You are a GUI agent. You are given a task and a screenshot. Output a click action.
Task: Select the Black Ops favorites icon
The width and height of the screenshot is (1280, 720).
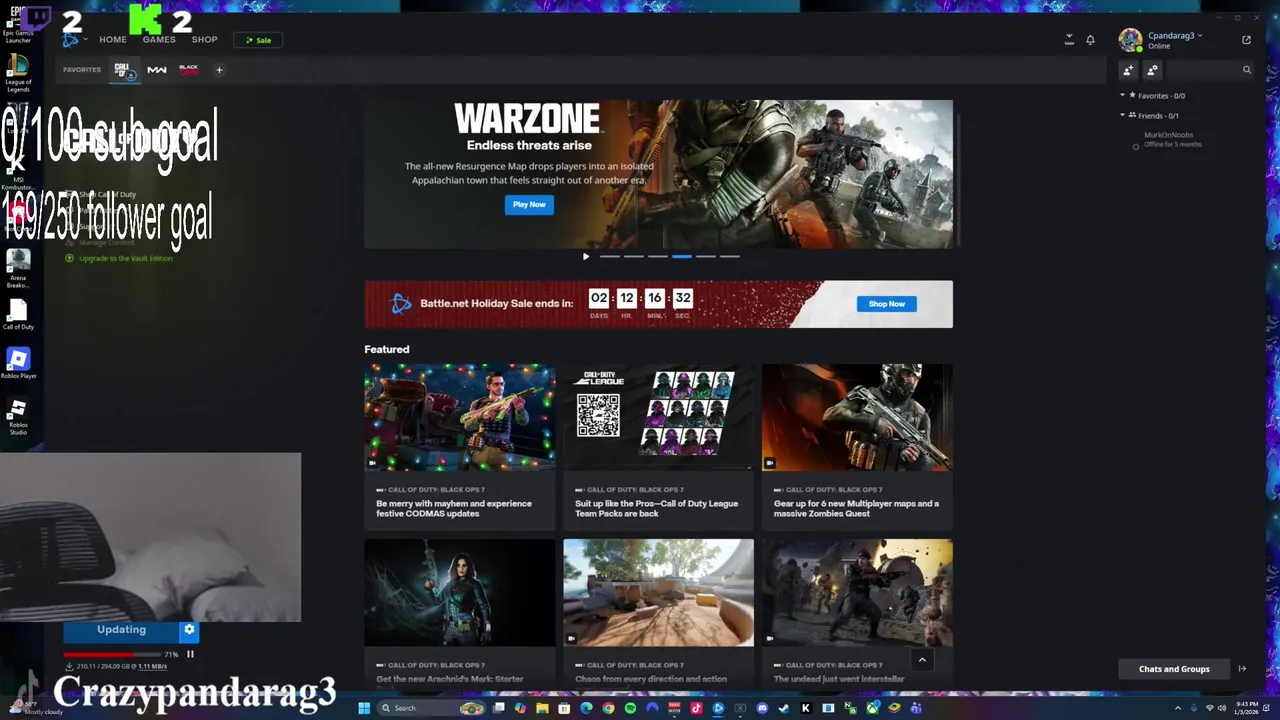(188, 70)
